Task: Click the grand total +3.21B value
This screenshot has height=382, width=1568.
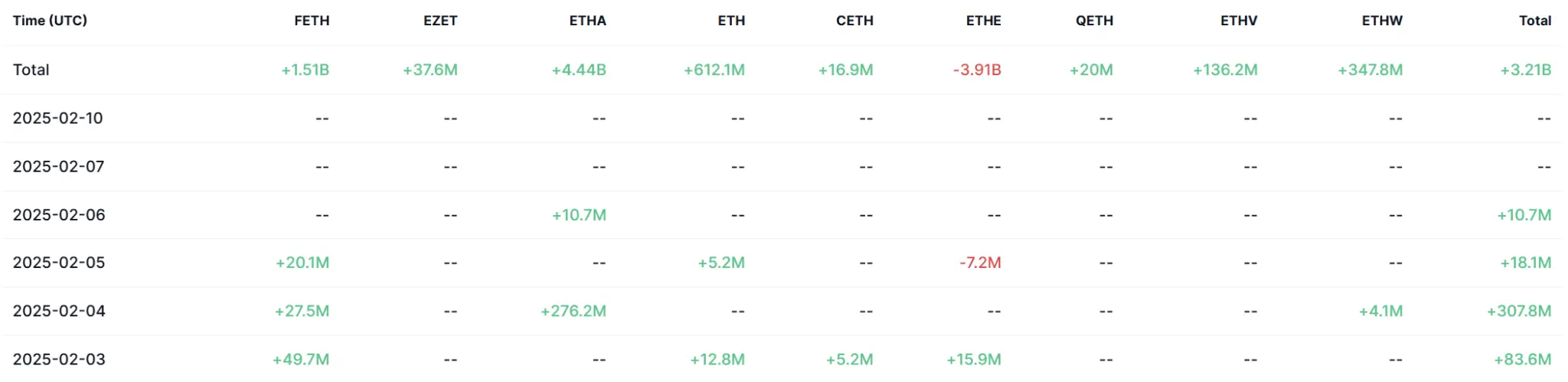Action: pos(1525,70)
